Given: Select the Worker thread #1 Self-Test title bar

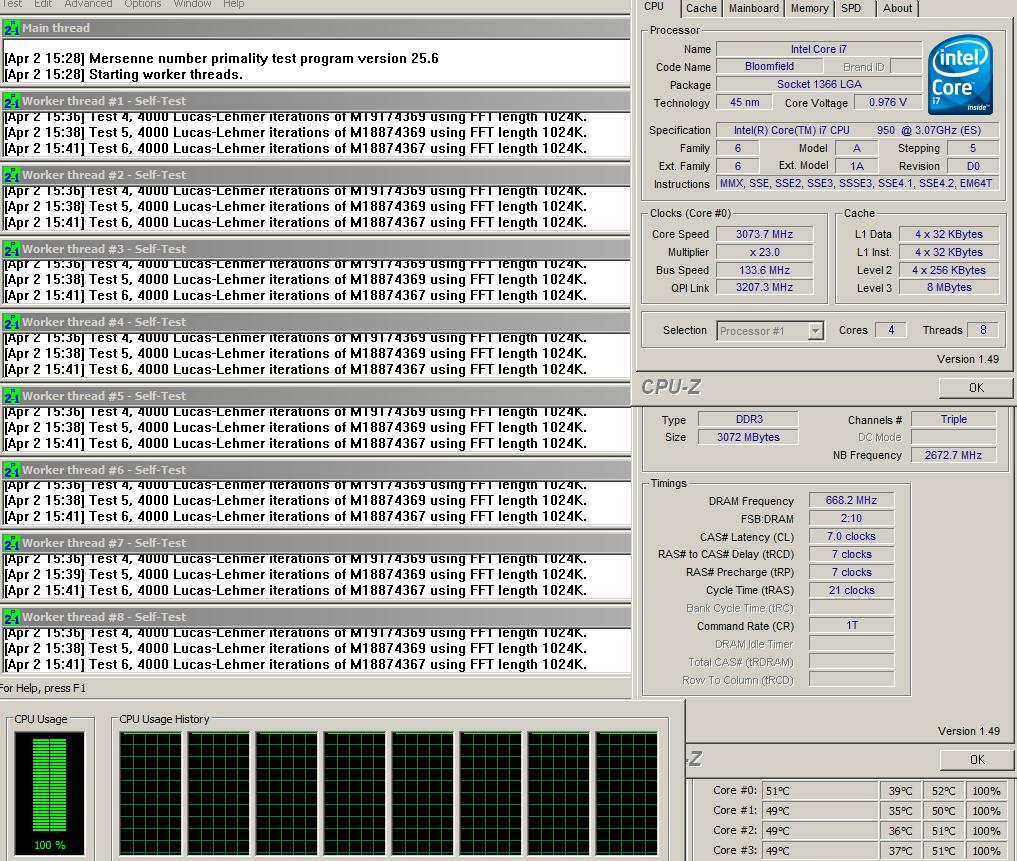Looking at the screenshot, I should click(x=316, y=101).
